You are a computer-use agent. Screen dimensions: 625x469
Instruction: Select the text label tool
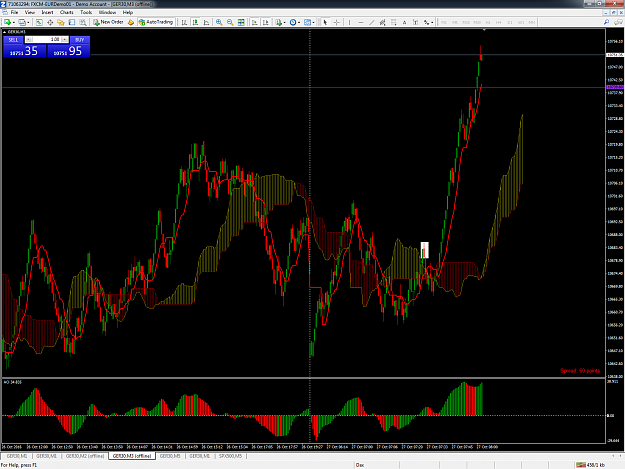(415, 22)
